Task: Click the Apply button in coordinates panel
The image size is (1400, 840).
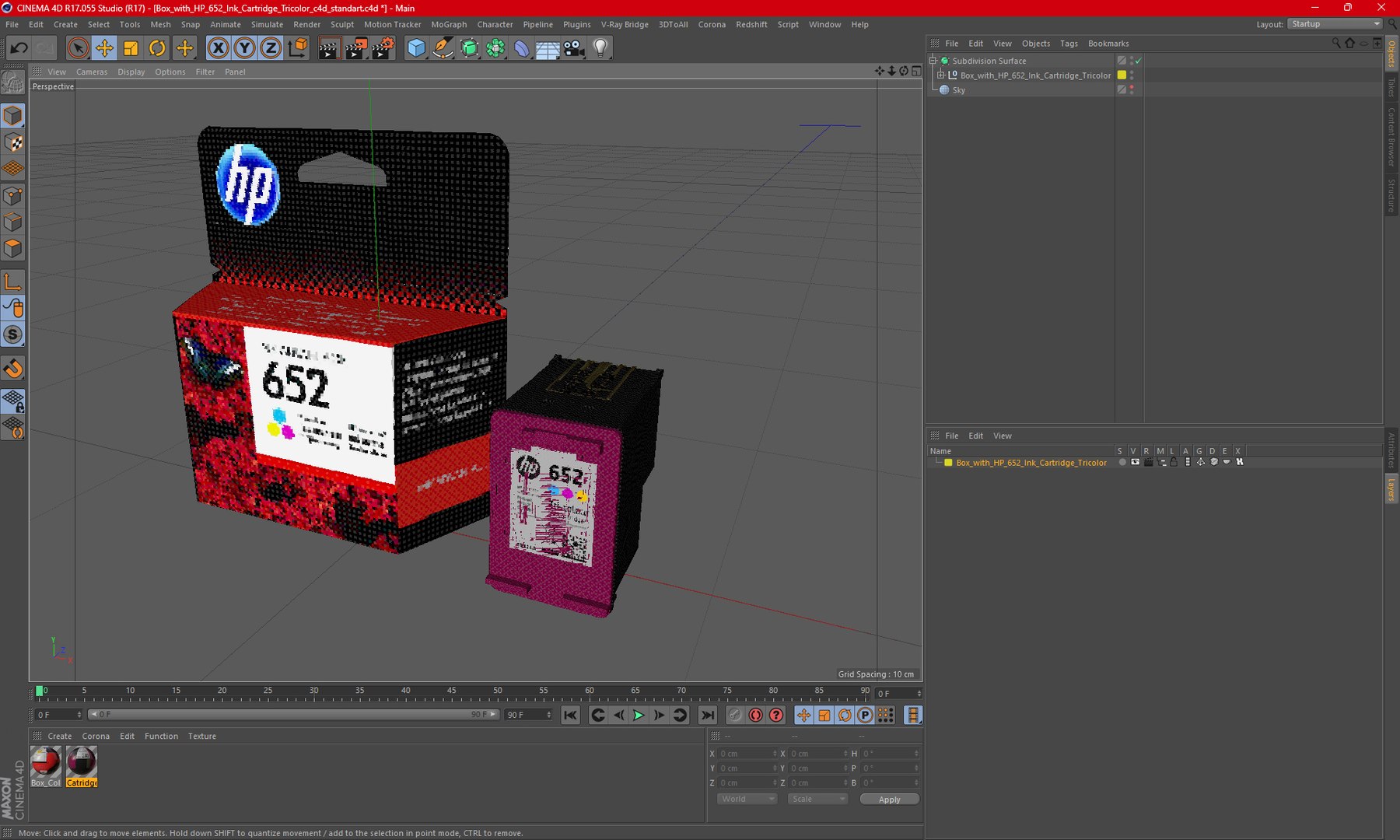Action: (889, 799)
